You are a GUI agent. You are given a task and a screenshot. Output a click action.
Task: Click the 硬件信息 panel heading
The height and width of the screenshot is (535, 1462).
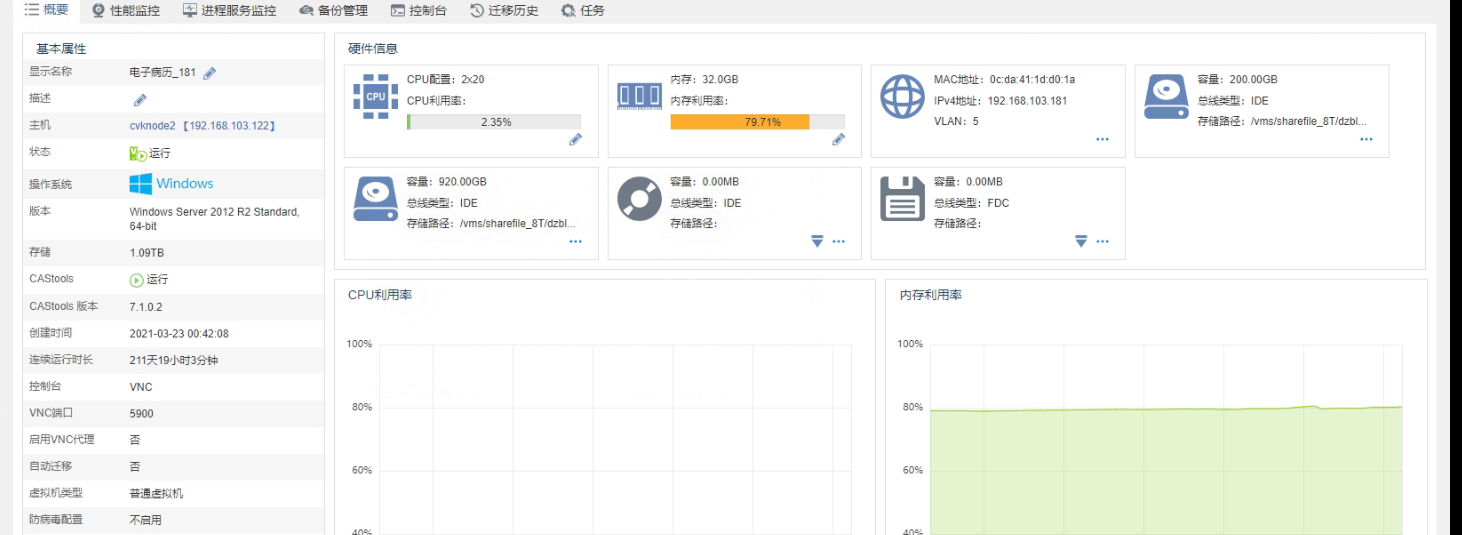click(373, 48)
